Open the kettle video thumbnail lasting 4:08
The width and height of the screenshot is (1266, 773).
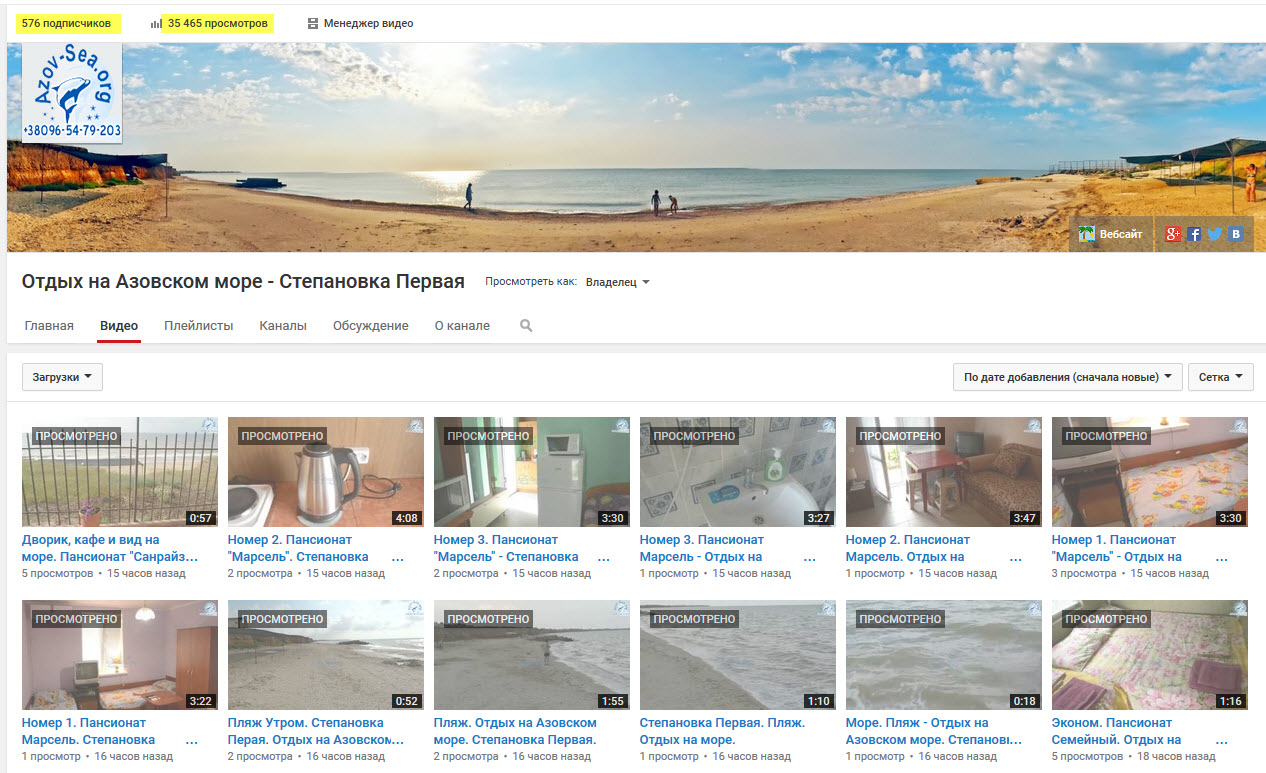[x=325, y=472]
